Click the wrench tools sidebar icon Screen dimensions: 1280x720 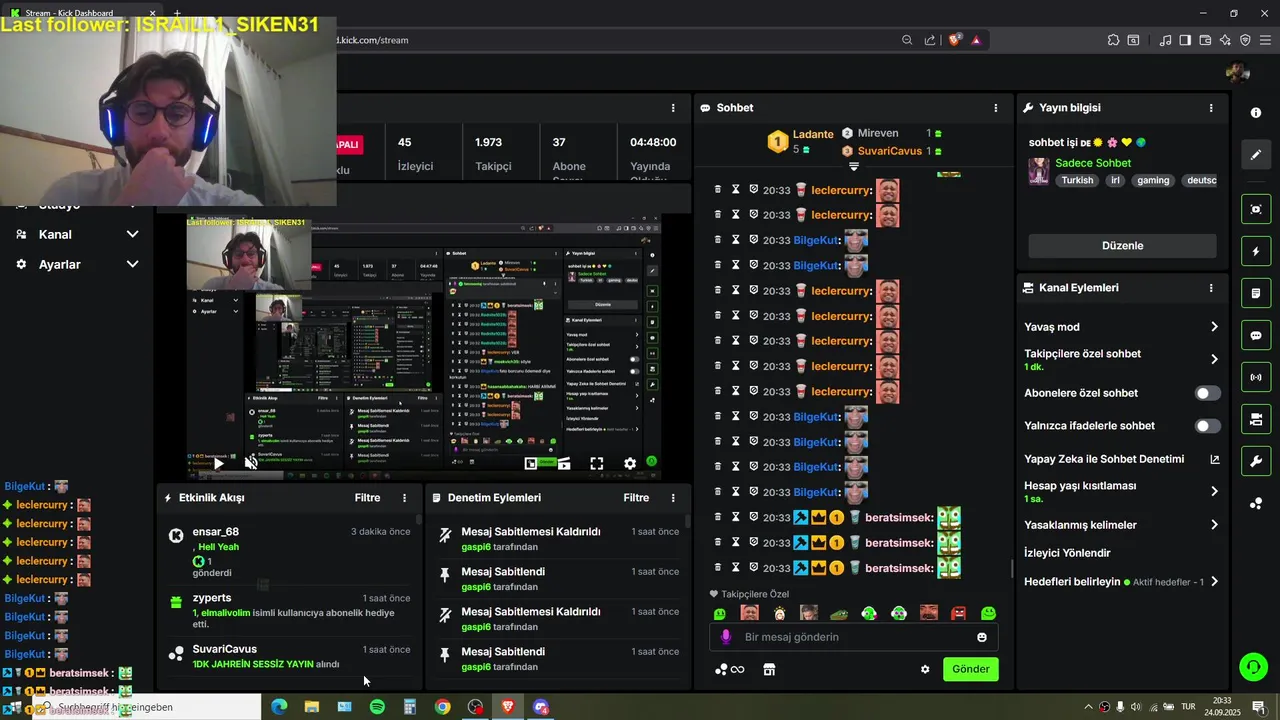pyautogui.click(x=1256, y=461)
